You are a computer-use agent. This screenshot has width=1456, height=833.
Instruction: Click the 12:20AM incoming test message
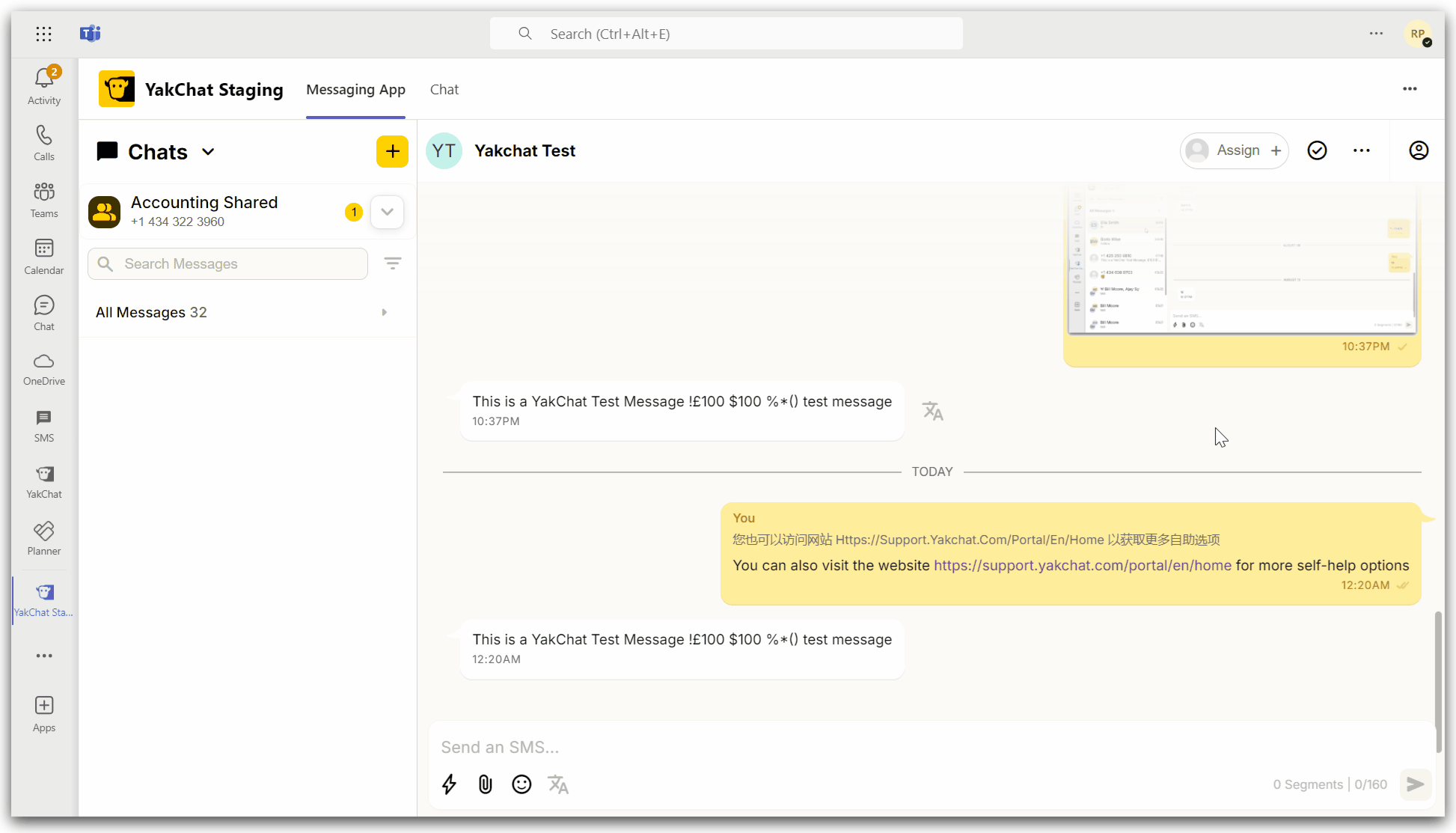(x=682, y=648)
